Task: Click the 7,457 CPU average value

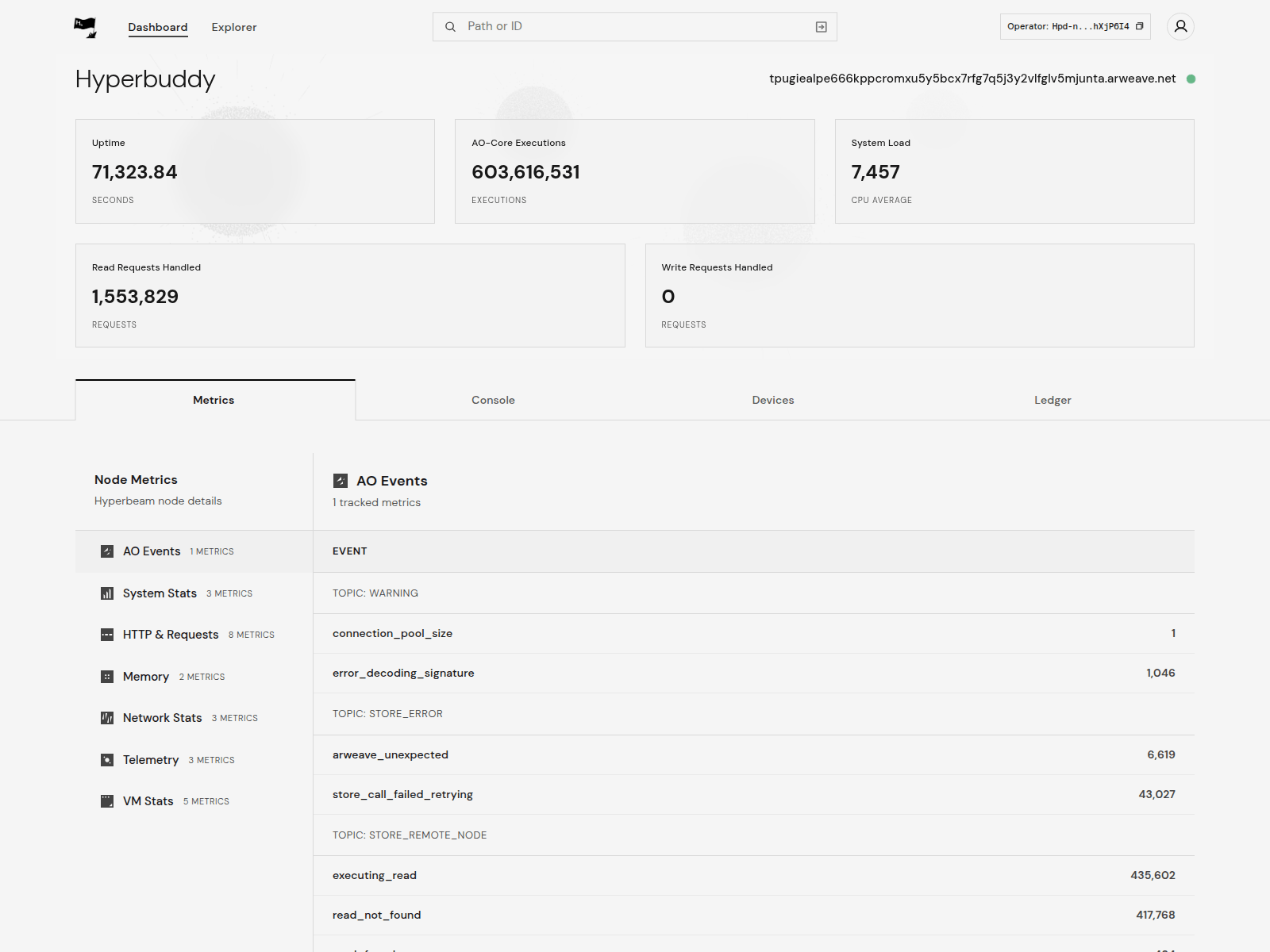Action: [876, 172]
